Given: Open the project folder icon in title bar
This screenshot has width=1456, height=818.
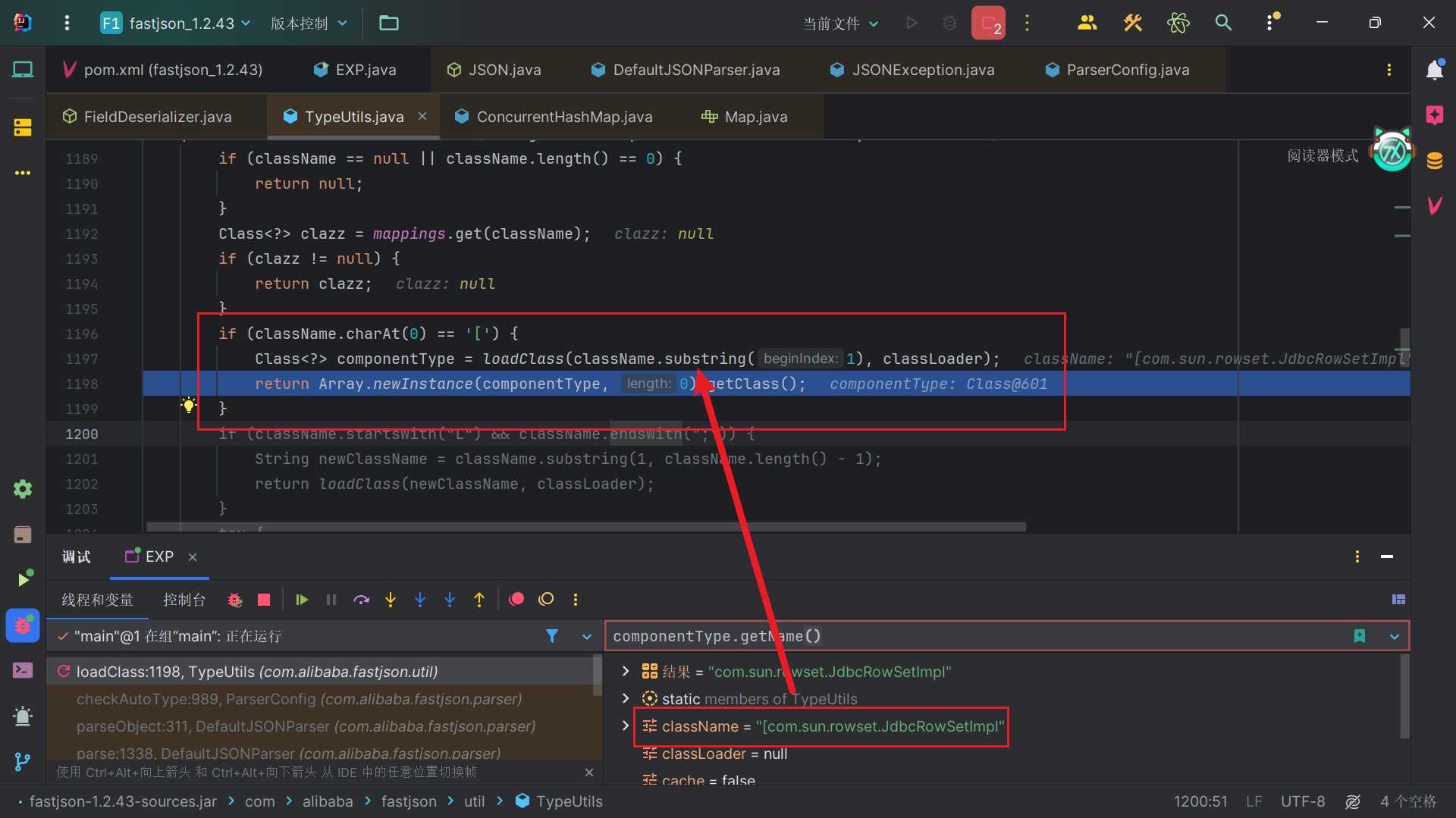Looking at the screenshot, I should pos(389,23).
